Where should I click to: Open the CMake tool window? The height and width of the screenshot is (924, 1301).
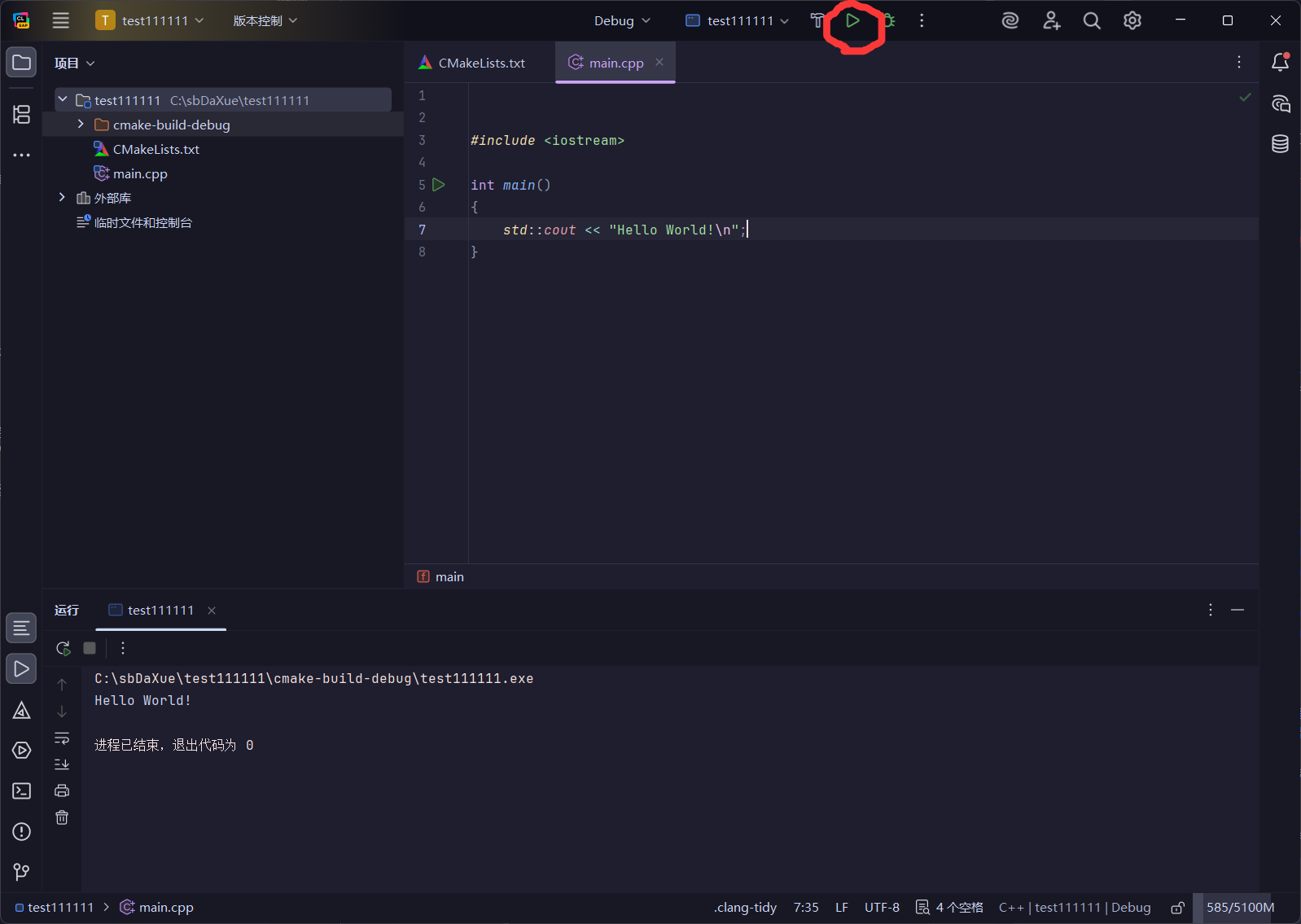tap(22, 711)
